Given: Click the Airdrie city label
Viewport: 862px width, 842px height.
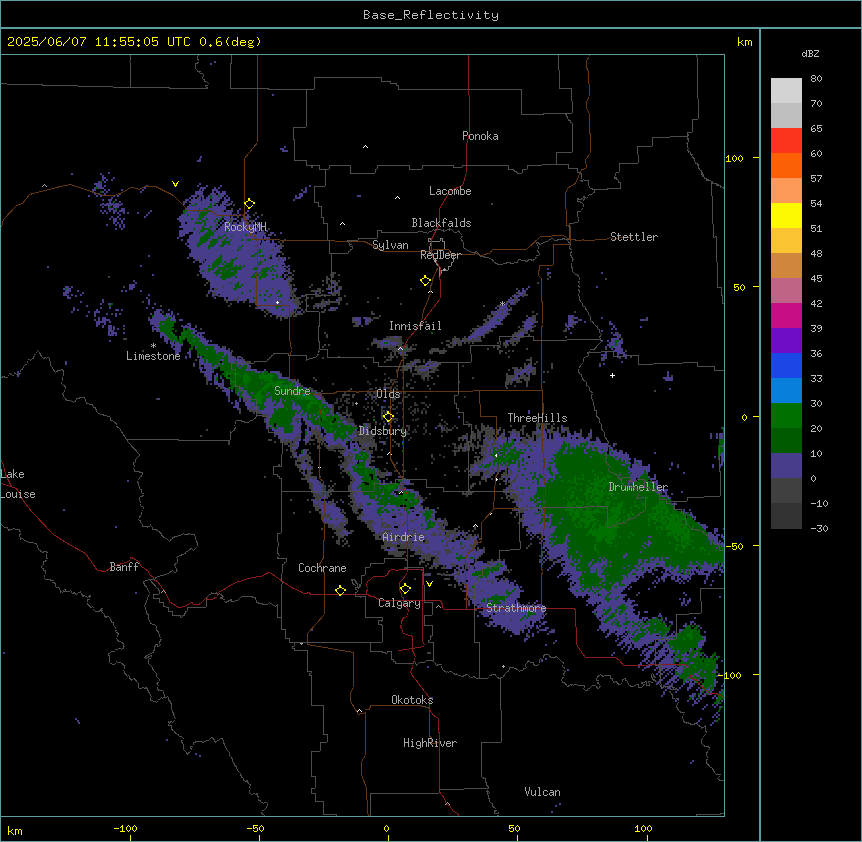Looking at the screenshot, I should tap(404, 537).
